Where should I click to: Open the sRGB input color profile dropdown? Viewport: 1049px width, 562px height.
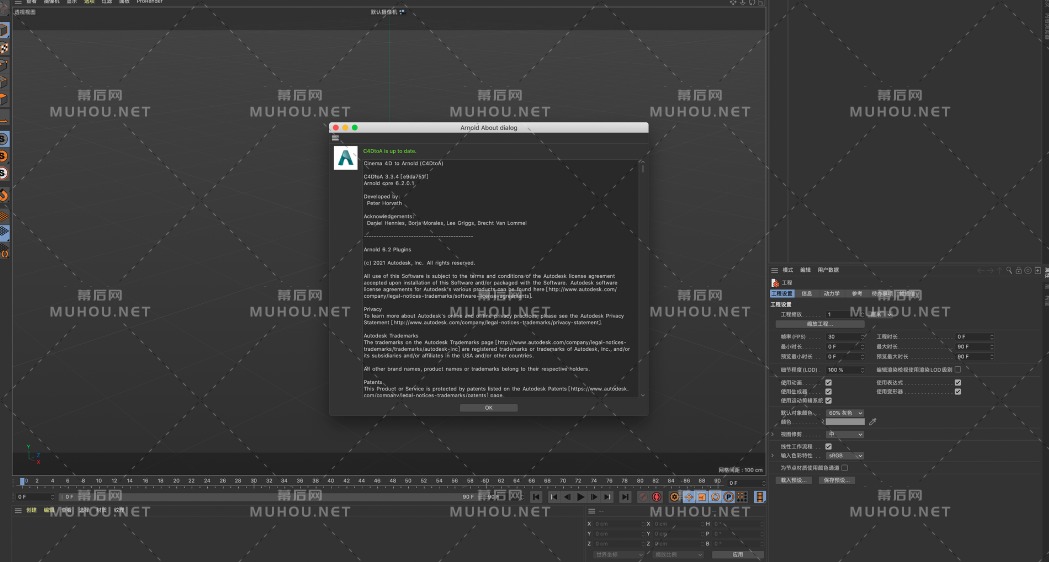(845, 456)
